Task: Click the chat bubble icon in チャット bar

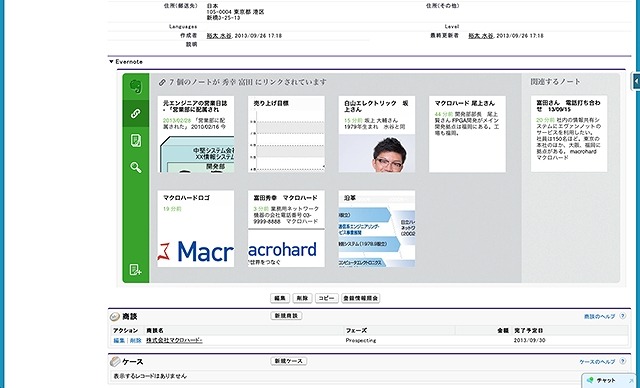Action: pyautogui.click(x=589, y=380)
